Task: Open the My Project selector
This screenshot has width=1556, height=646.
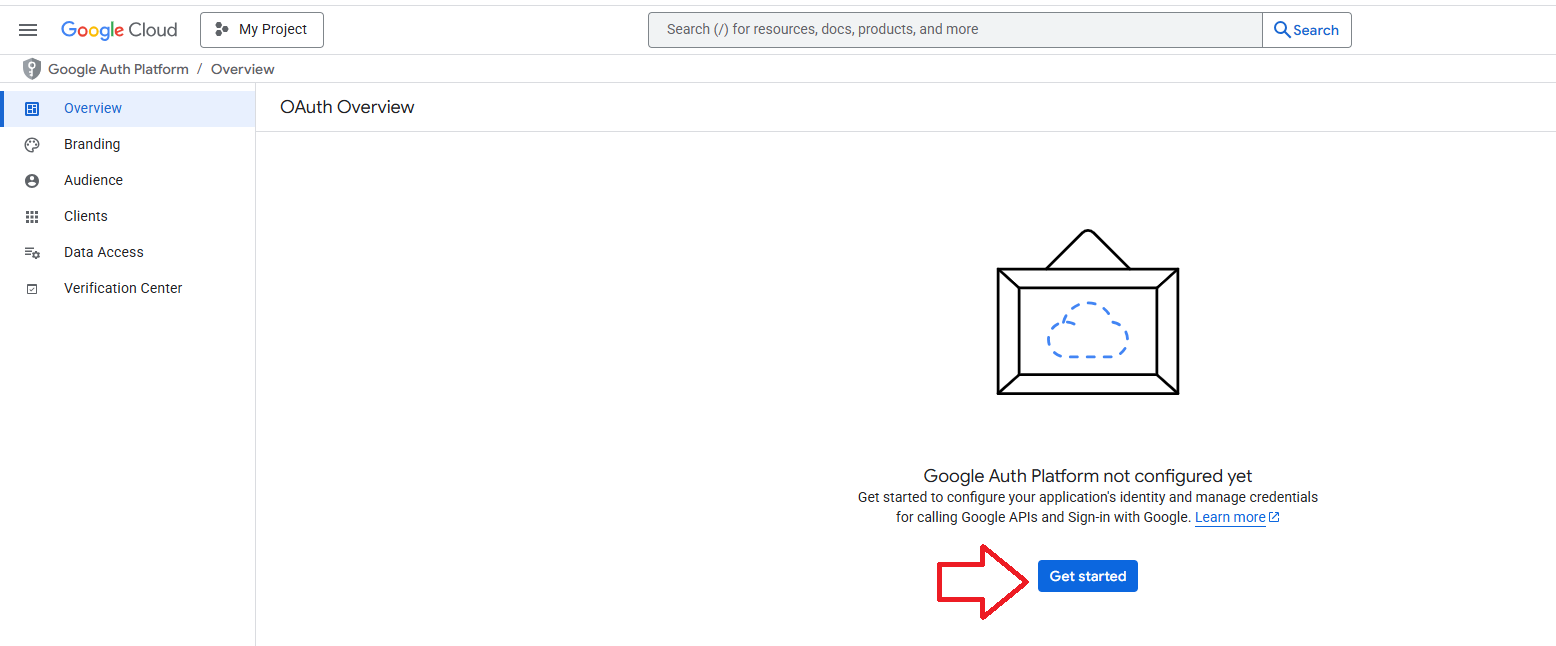Action: [x=262, y=30]
